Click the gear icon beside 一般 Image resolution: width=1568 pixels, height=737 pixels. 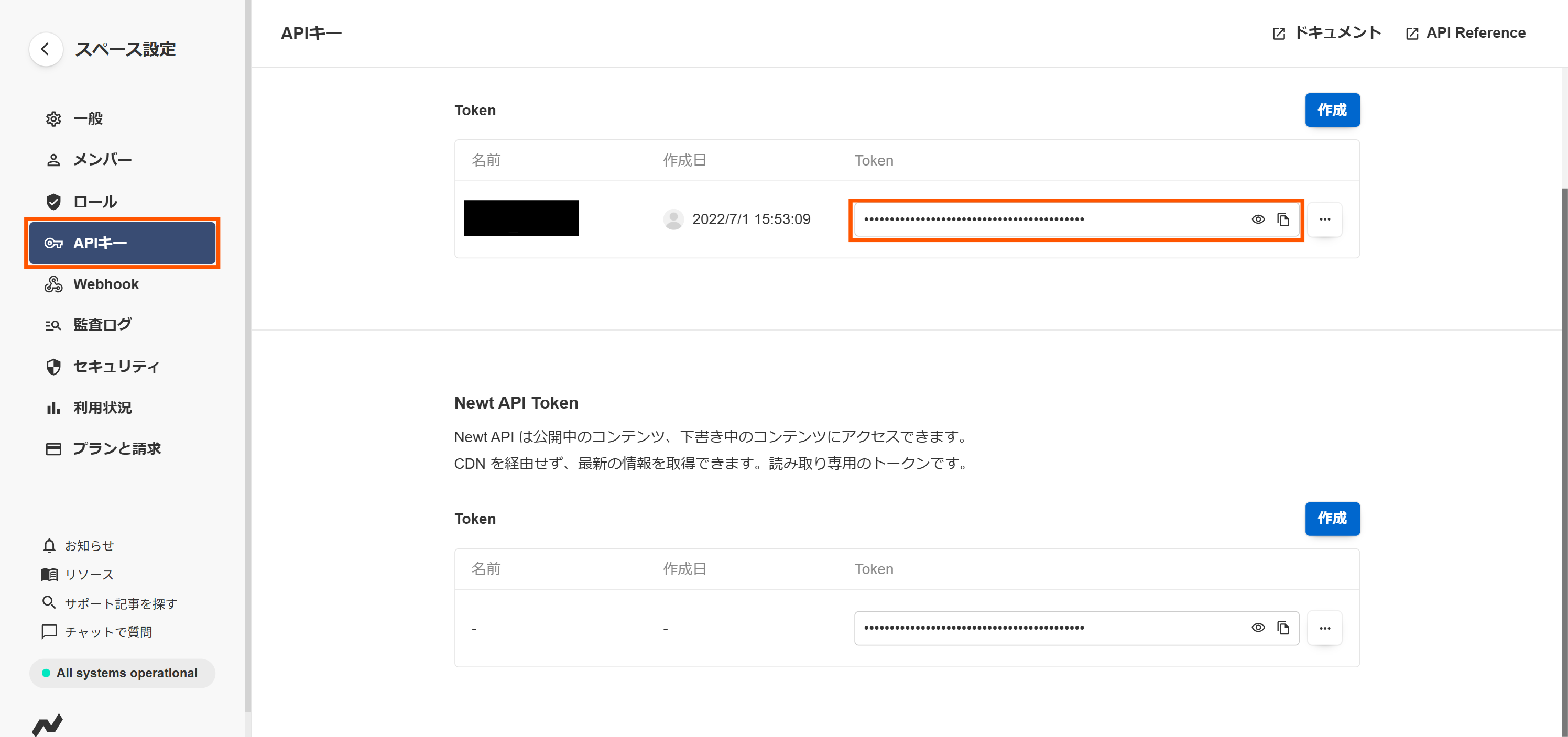click(53, 119)
